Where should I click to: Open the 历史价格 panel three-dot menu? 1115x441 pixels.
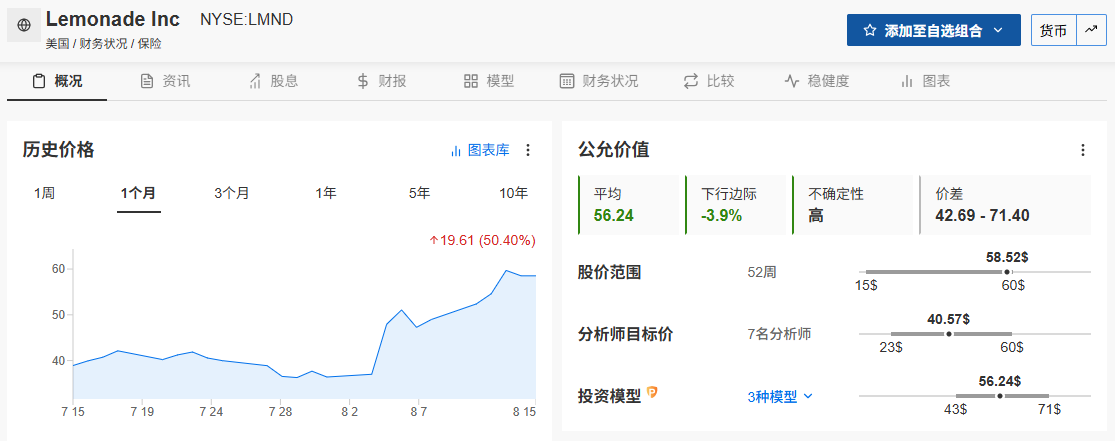click(528, 150)
